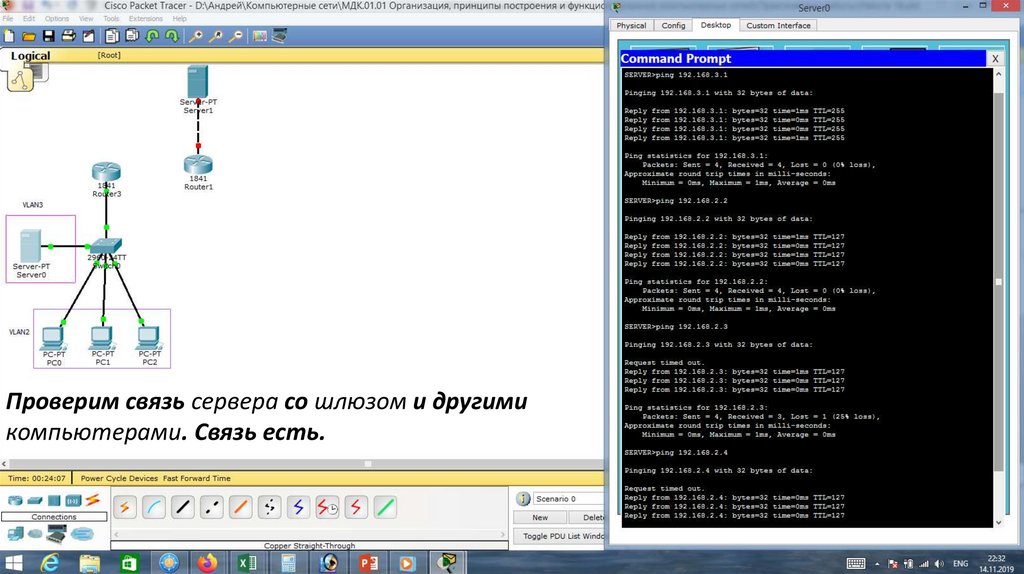Image resolution: width=1024 pixels, height=574 pixels.
Task: Select the End Devices category
Action: 15,534
